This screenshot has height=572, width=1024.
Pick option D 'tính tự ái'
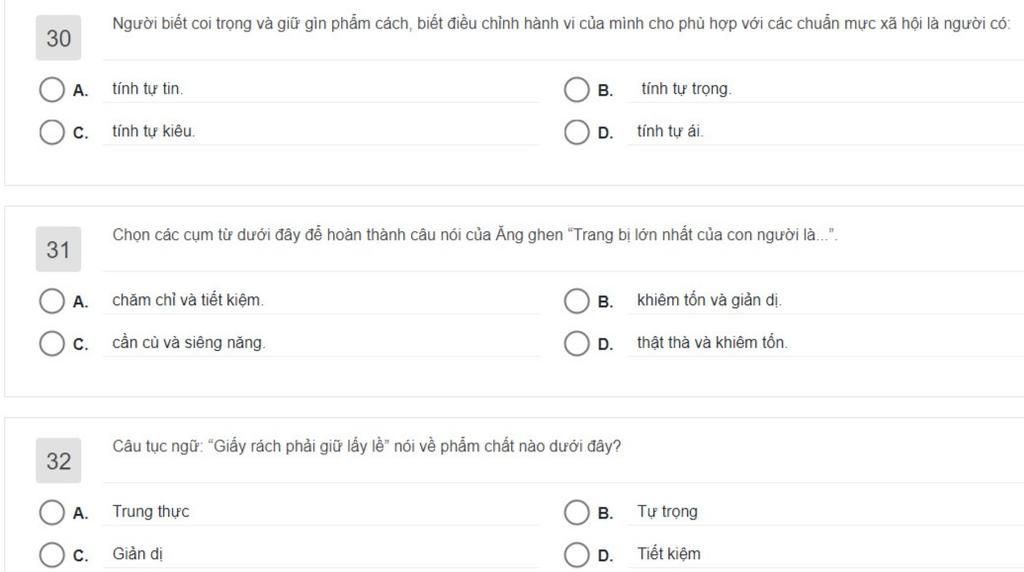[577, 132]
